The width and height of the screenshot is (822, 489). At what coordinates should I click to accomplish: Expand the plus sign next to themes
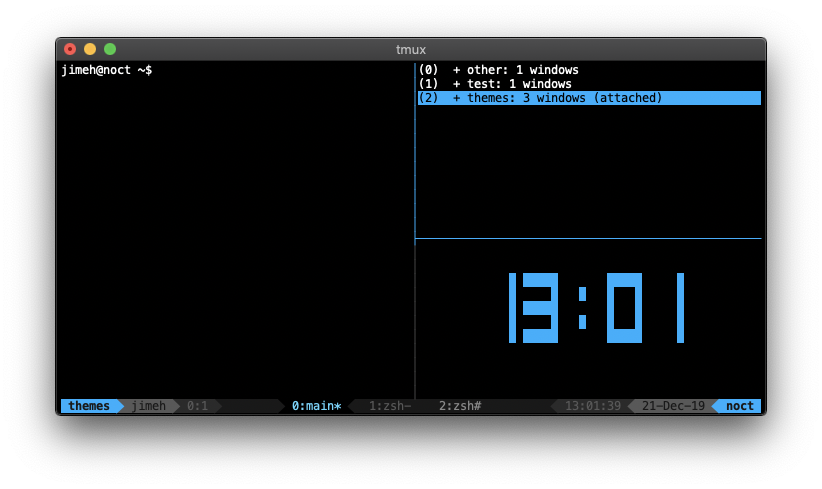point(456,98)
